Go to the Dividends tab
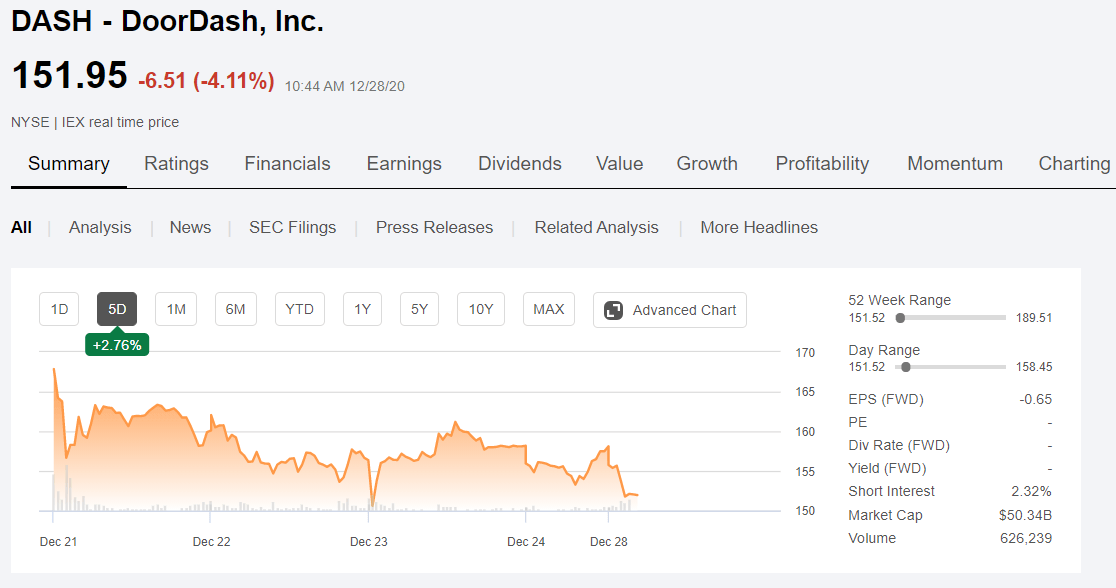 tap(520, 164)
